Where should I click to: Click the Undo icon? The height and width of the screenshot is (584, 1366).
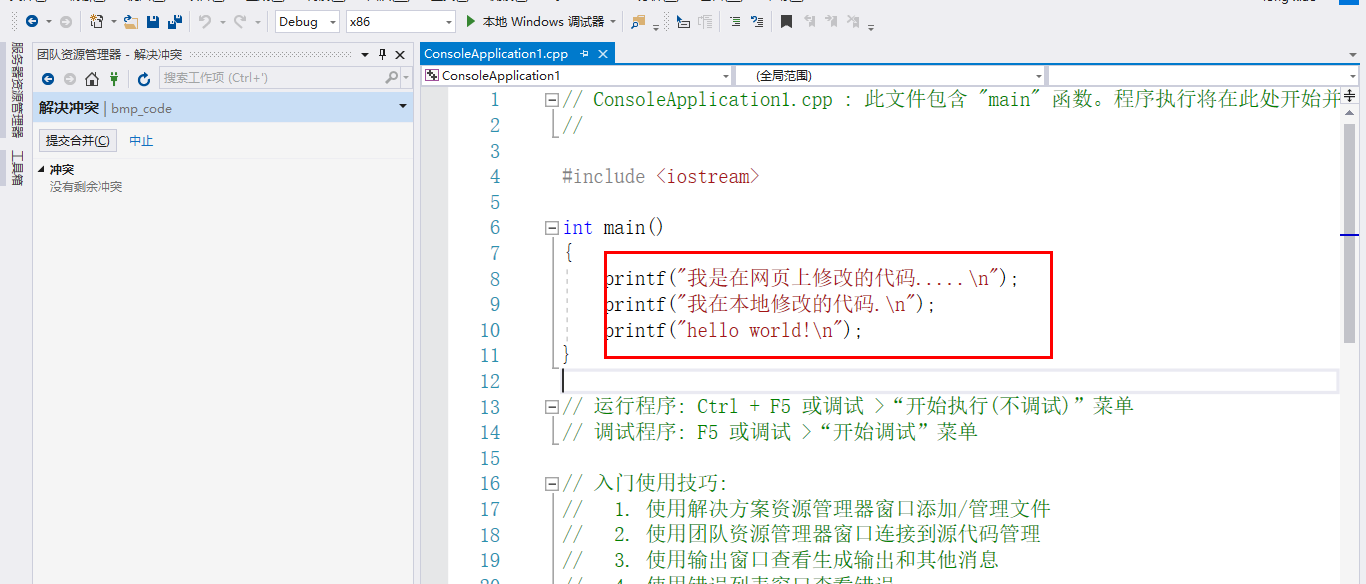(203, 20)
